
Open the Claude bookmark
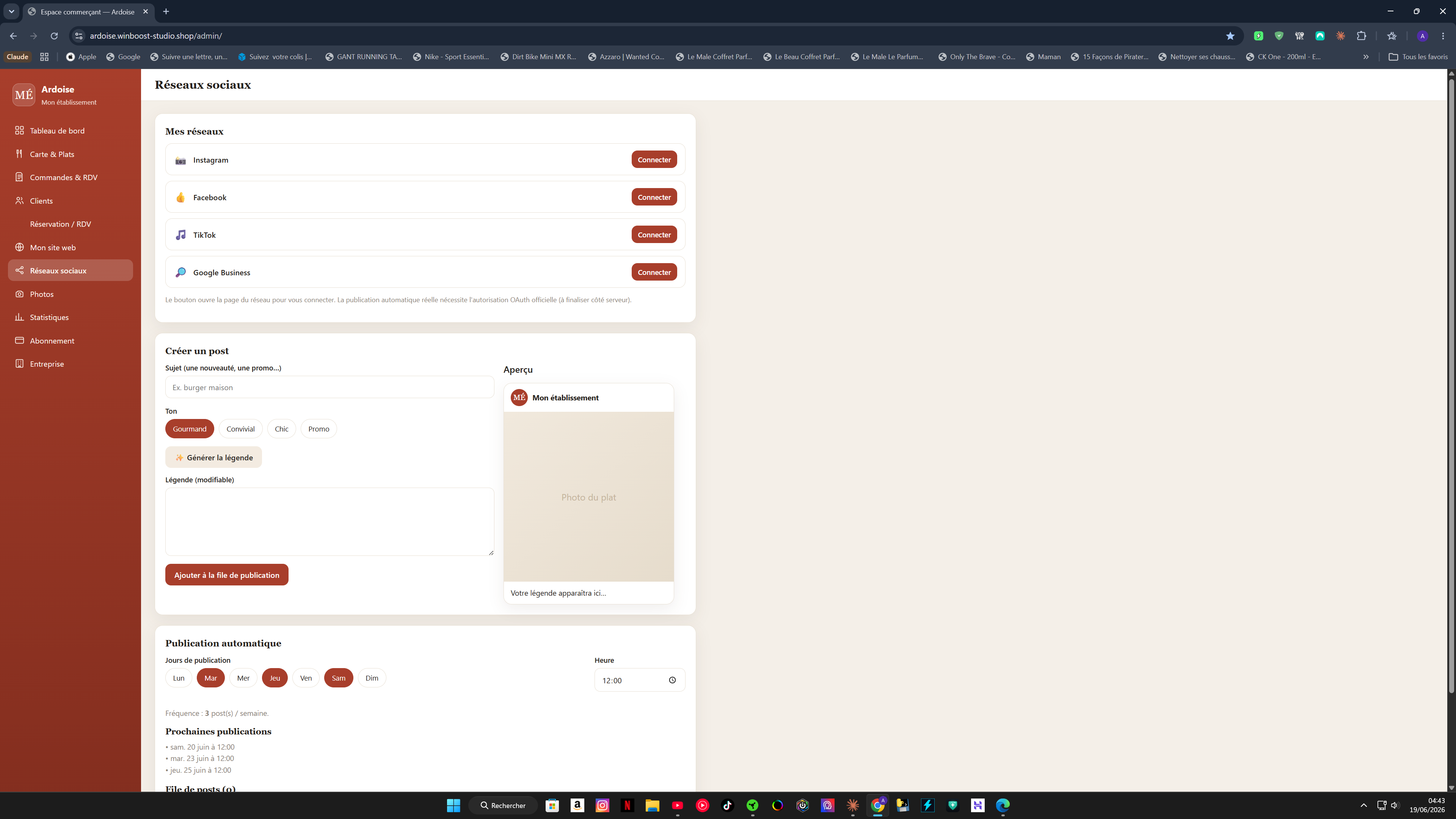[17, 56]
